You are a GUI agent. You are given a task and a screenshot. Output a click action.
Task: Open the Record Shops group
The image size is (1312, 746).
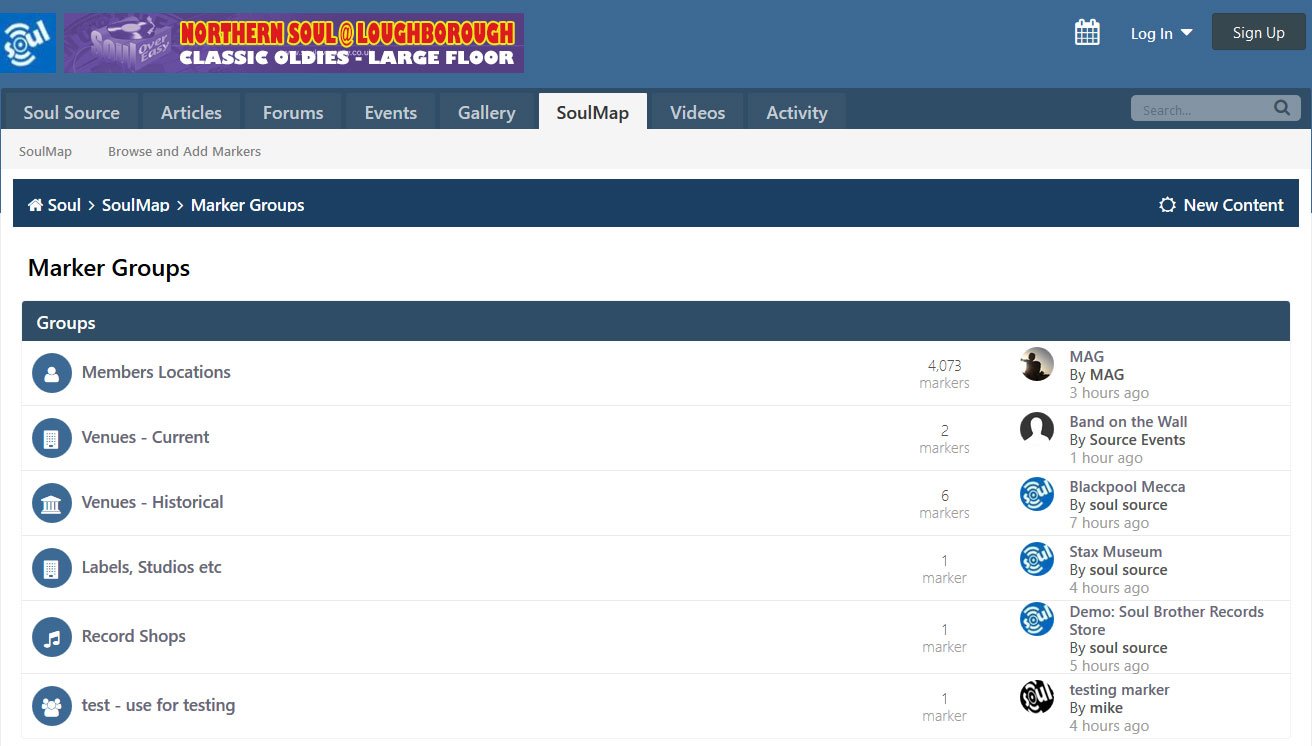134,636
